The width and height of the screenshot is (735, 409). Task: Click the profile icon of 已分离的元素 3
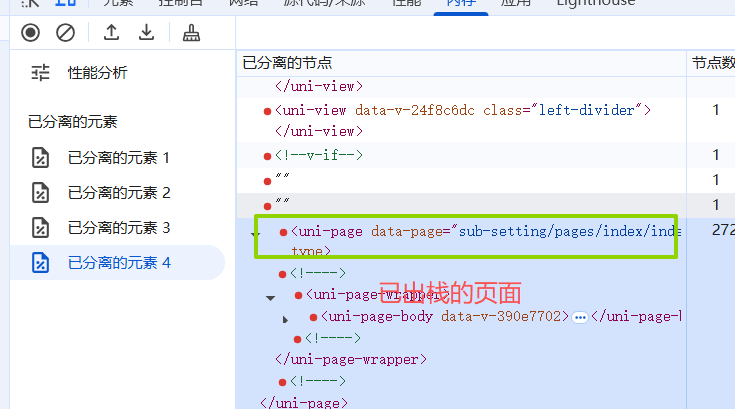pos(40,228)
